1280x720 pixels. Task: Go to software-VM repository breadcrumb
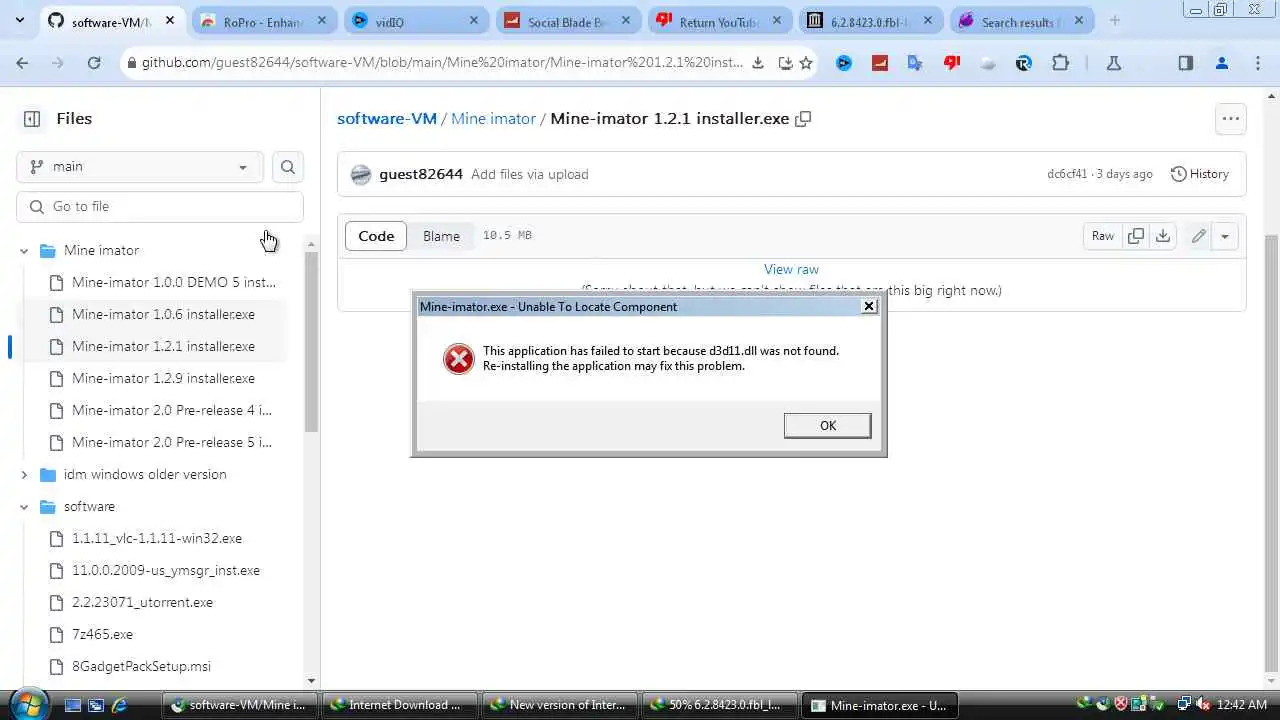[x=387, y=118]
